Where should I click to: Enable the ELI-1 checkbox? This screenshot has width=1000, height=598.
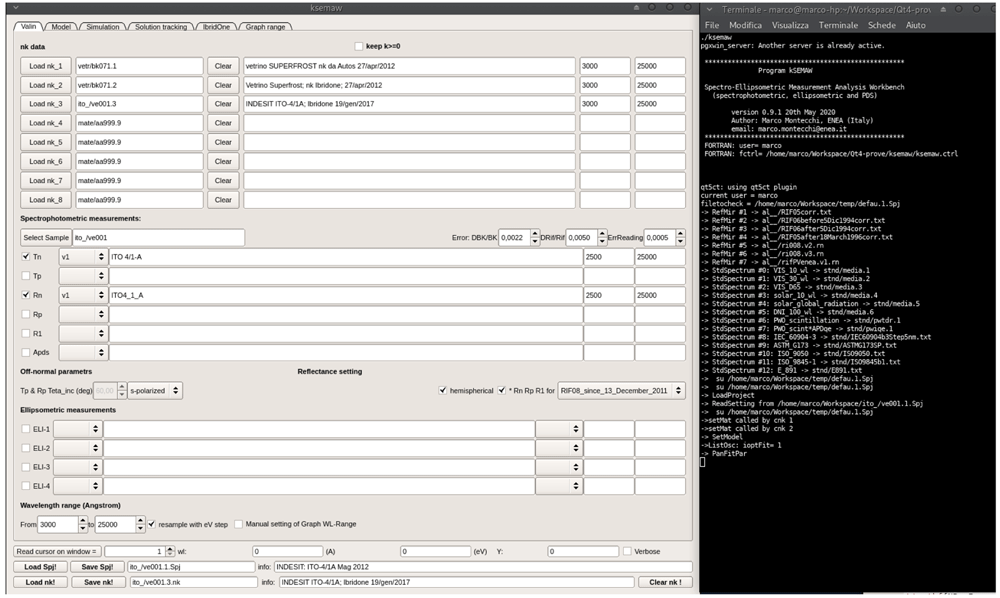26,429
